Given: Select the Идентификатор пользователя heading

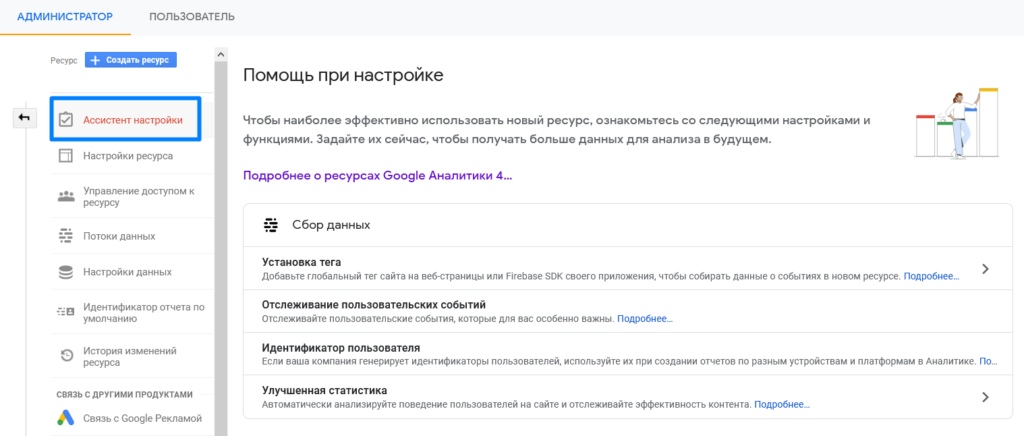Looking at the screenshot, I should click(x=341, y=348).
